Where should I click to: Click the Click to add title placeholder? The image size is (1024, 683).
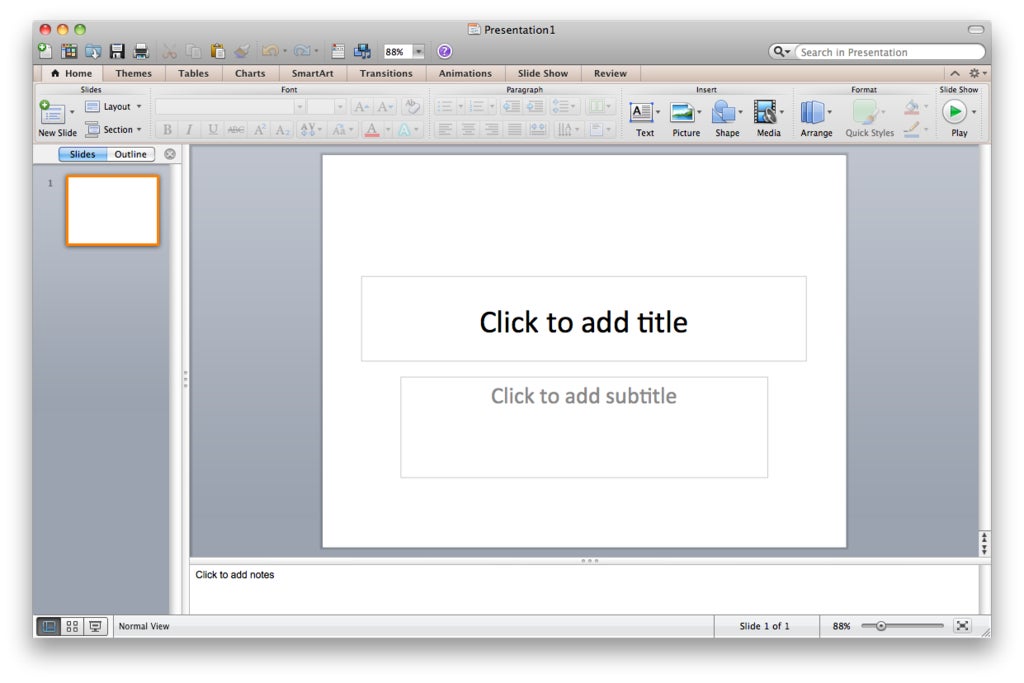(x=583, y=322)
